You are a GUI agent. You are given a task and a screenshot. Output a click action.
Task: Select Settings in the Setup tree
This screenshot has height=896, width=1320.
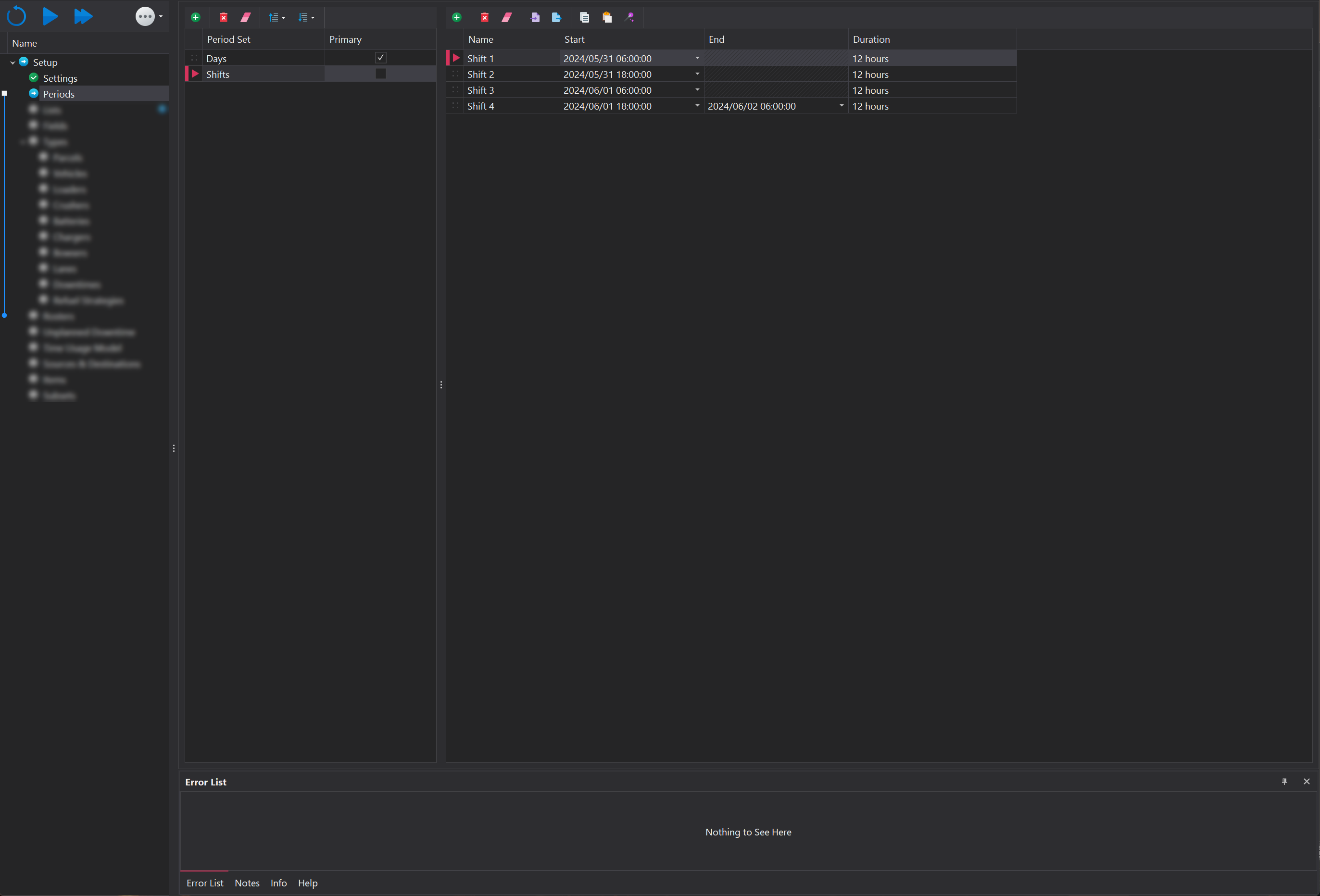(x=60, y=78)
